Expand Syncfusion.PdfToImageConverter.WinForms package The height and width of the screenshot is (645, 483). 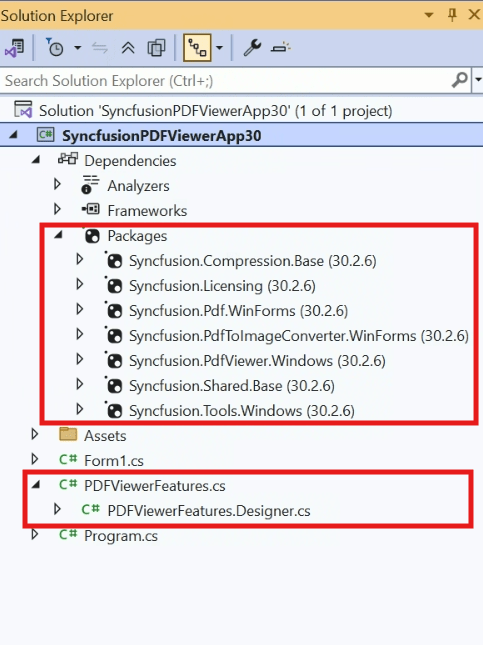tap(80, 334)
